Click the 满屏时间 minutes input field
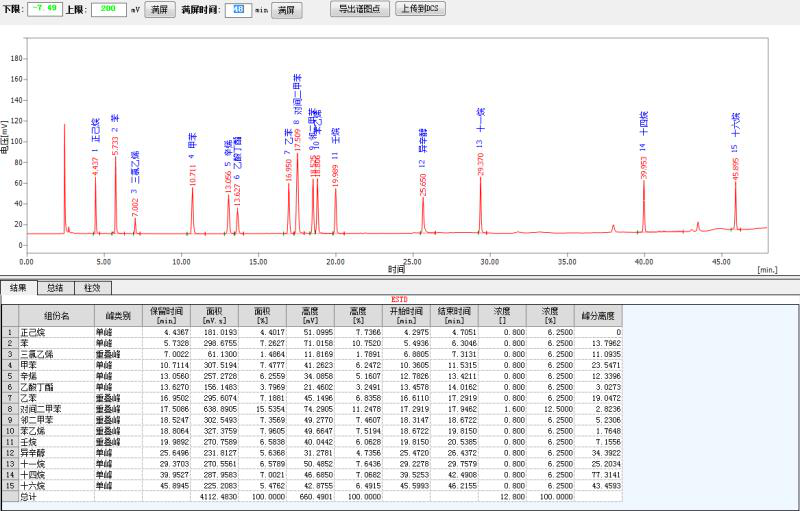The width and height of the screenshot is (800, 511). (236, 9)
